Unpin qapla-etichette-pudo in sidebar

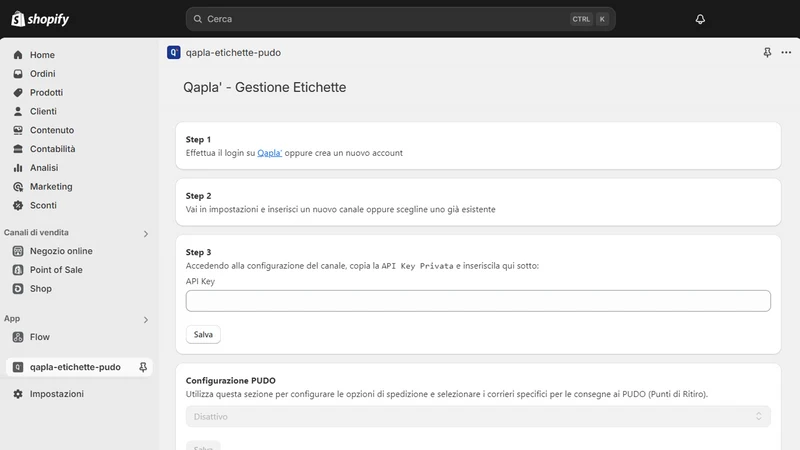click(x=143, y=367)
